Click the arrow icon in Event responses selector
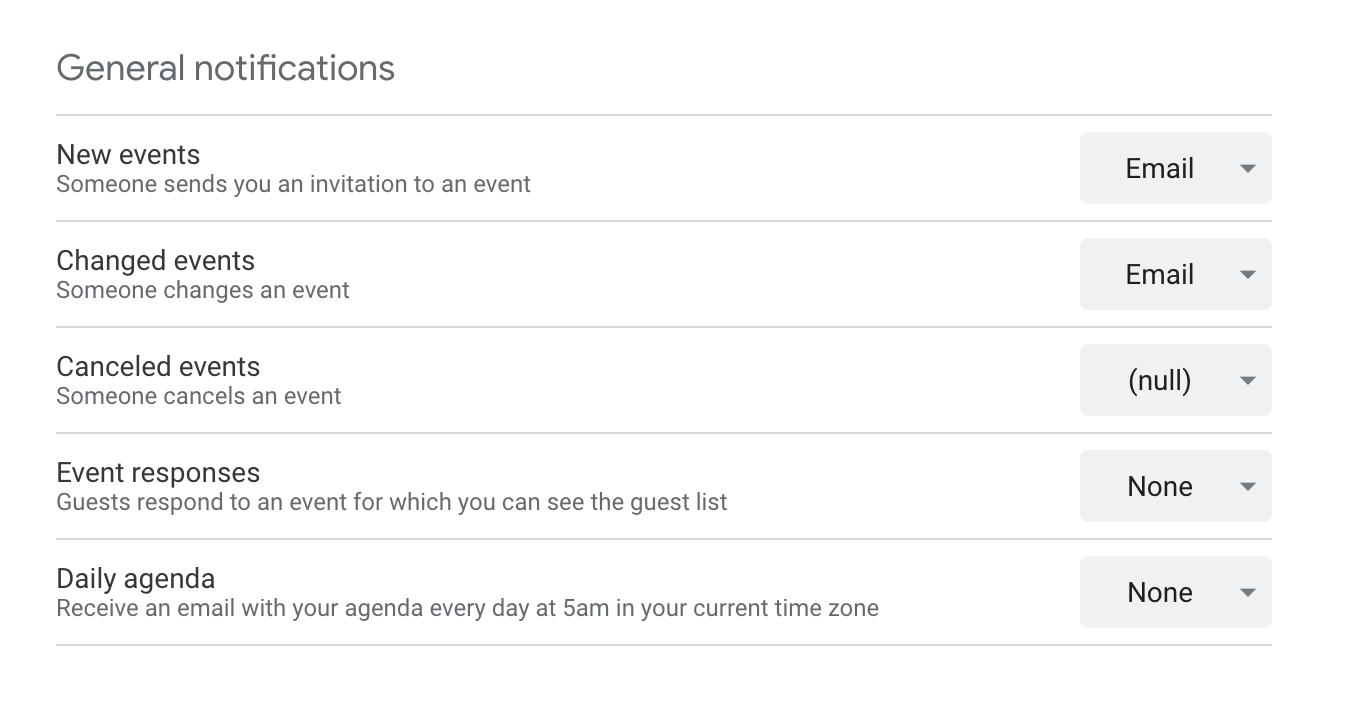1350x722 pixels. coord(1247,487)
